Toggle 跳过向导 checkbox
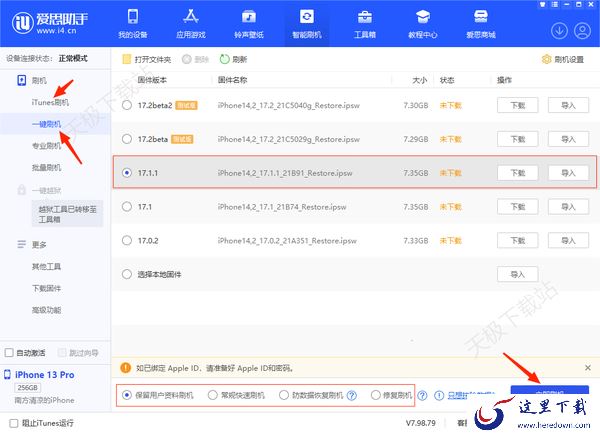 (x=62, y=352)
